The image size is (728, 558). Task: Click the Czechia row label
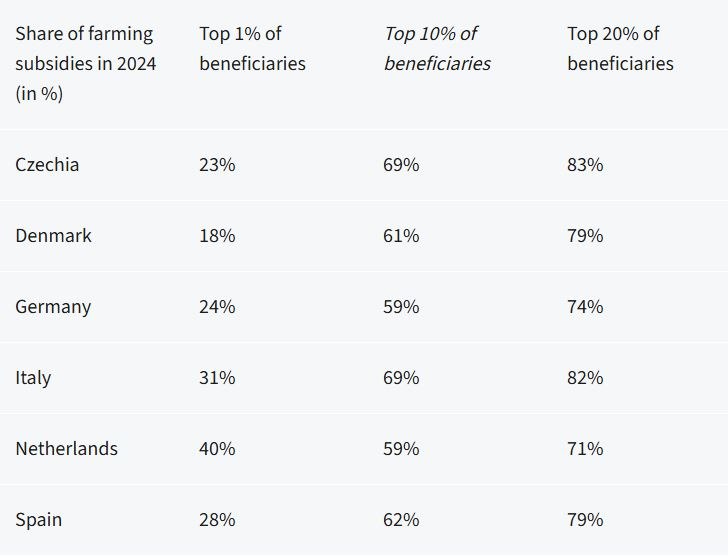click(47, 165)
